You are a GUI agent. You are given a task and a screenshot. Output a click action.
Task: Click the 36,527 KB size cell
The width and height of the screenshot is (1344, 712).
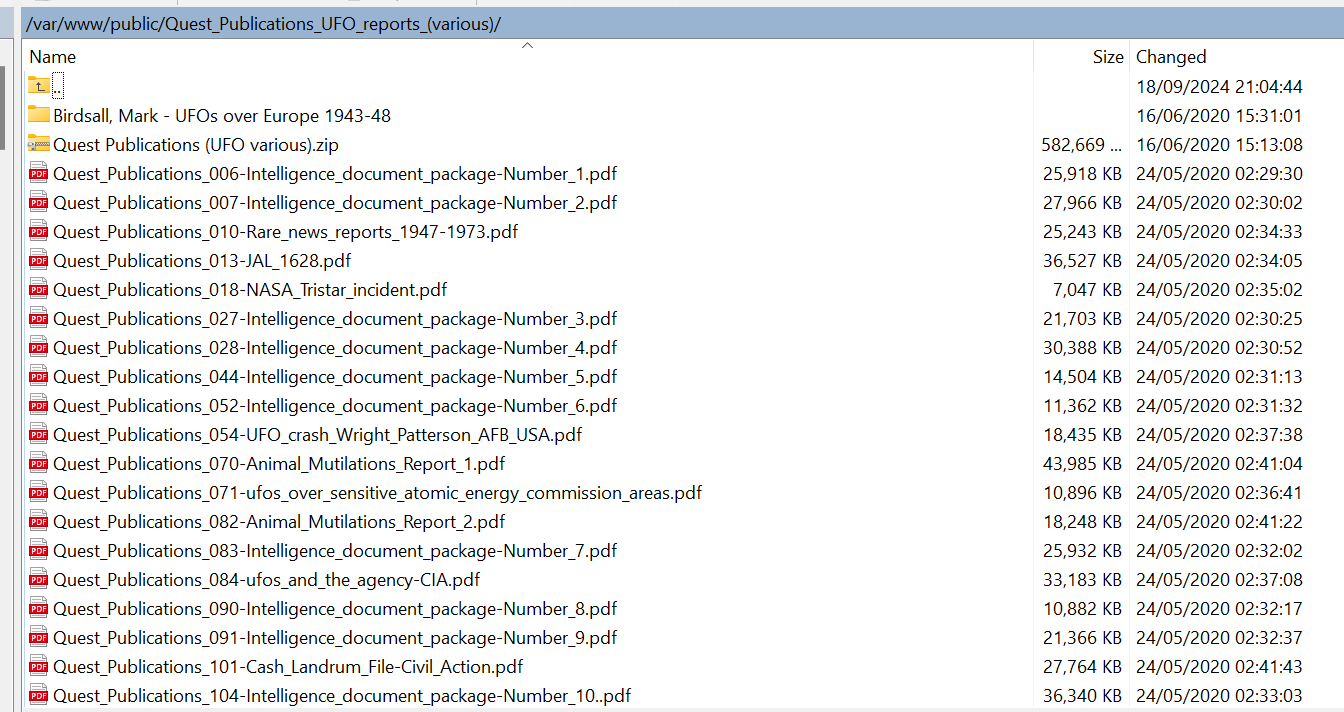(x=1082, y=261)
